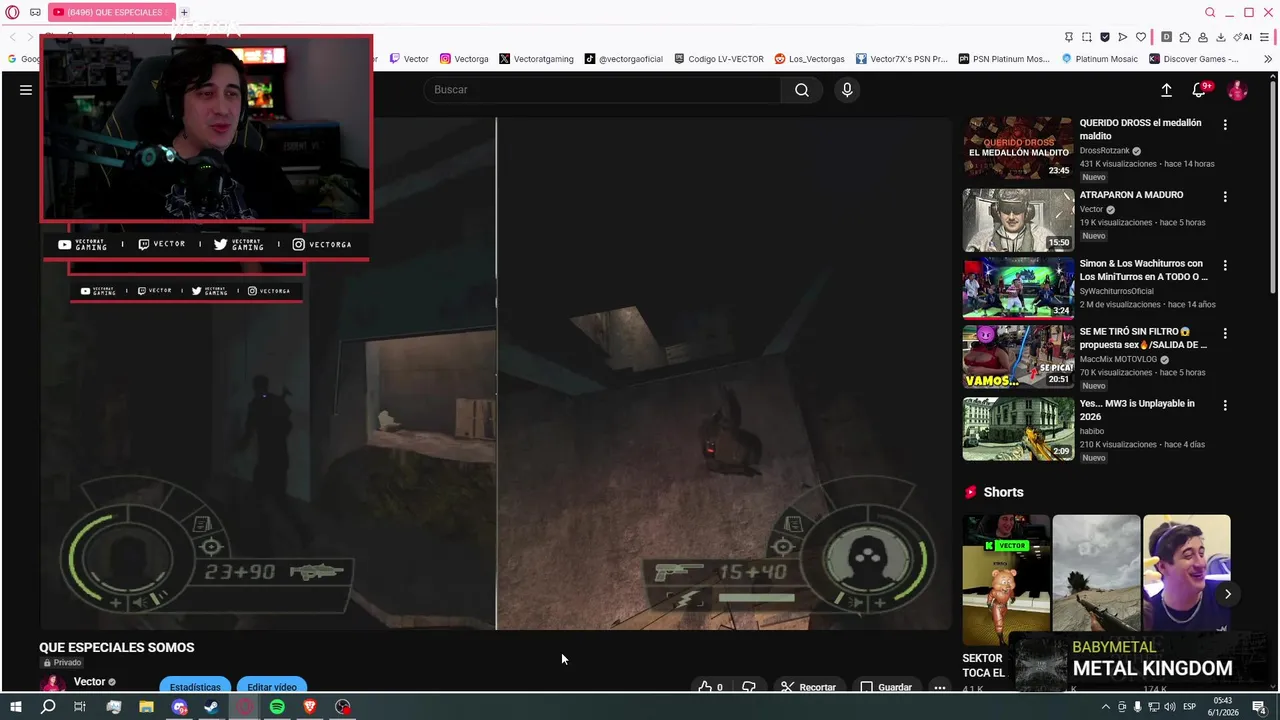This screenshot has height=720, width=1280.
Task: Open Windows taskbar search
Action: pyautogui.click(x=48, y=707)
